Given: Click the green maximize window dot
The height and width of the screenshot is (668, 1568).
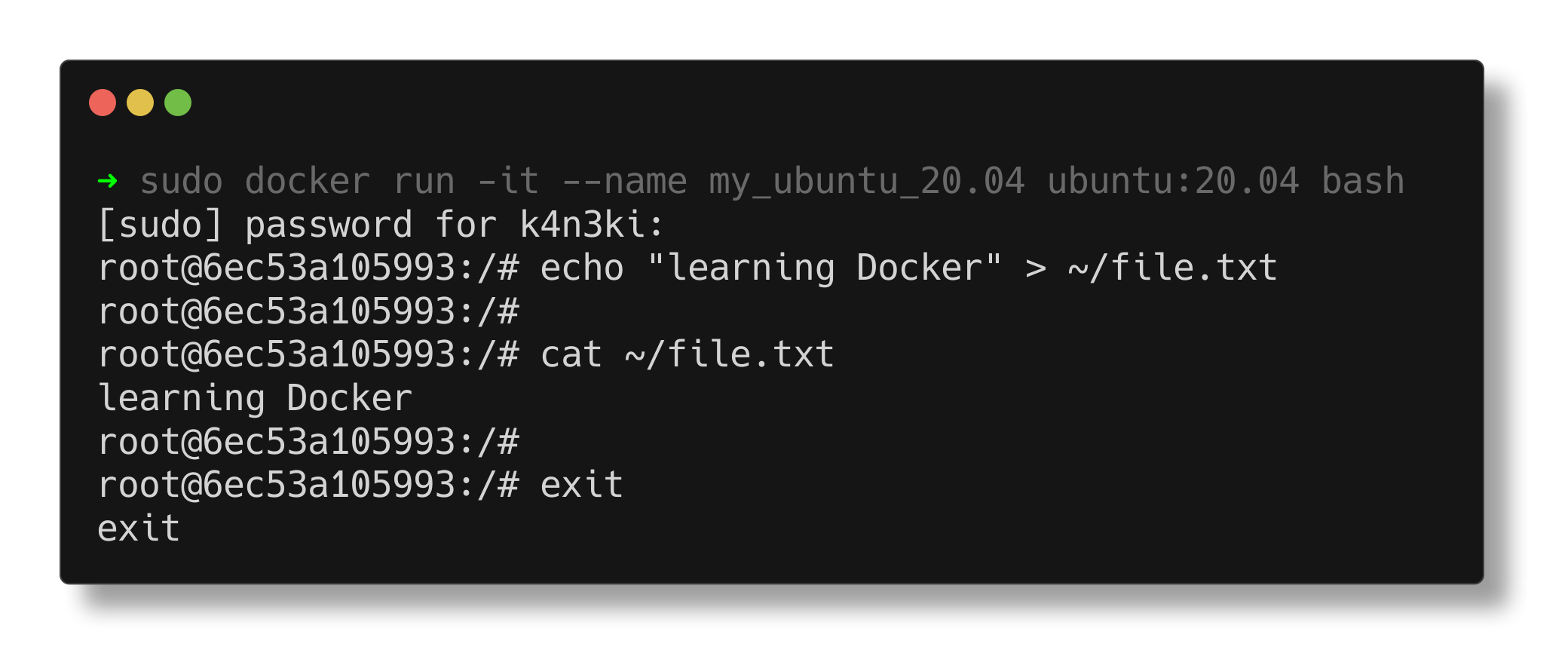Looking at the screenshot, I should [178, 103].
